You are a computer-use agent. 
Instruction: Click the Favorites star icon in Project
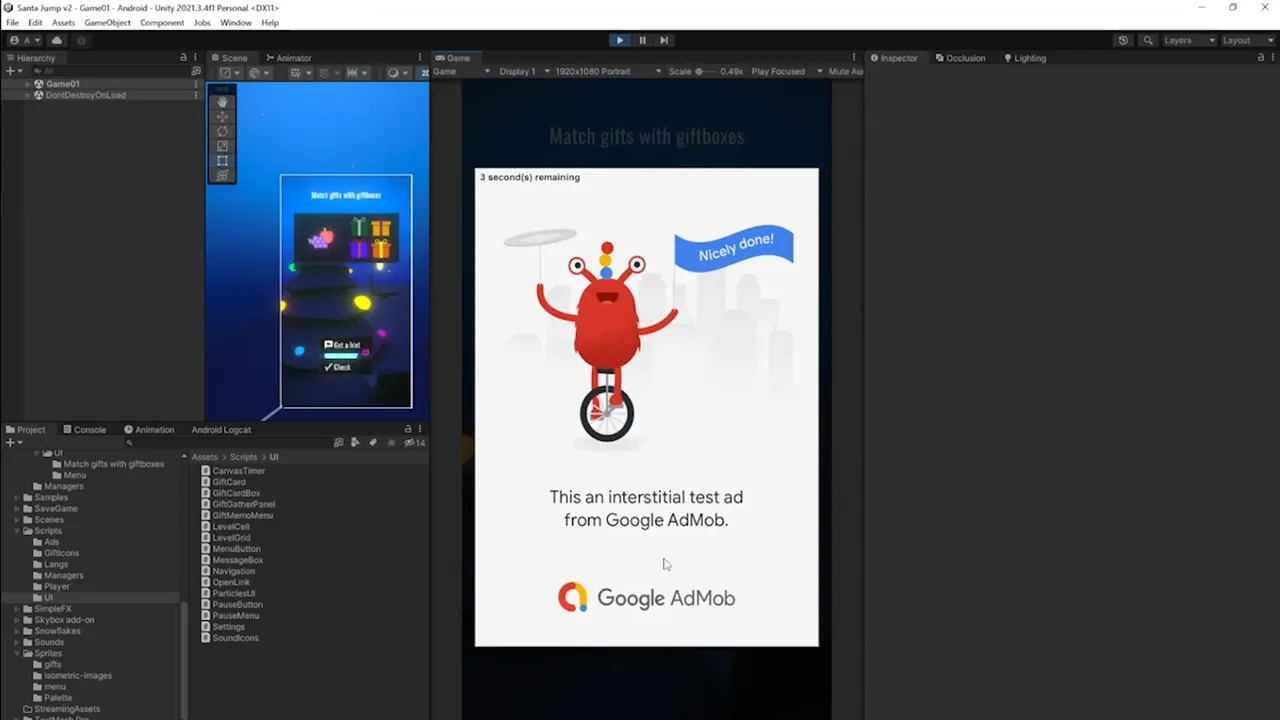click(x=391, y=442)
